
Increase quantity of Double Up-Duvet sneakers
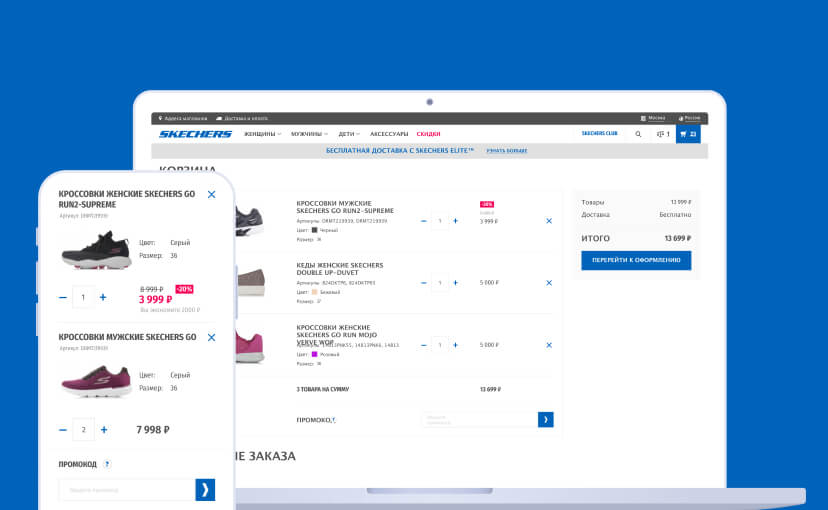(x=456, y=283)
